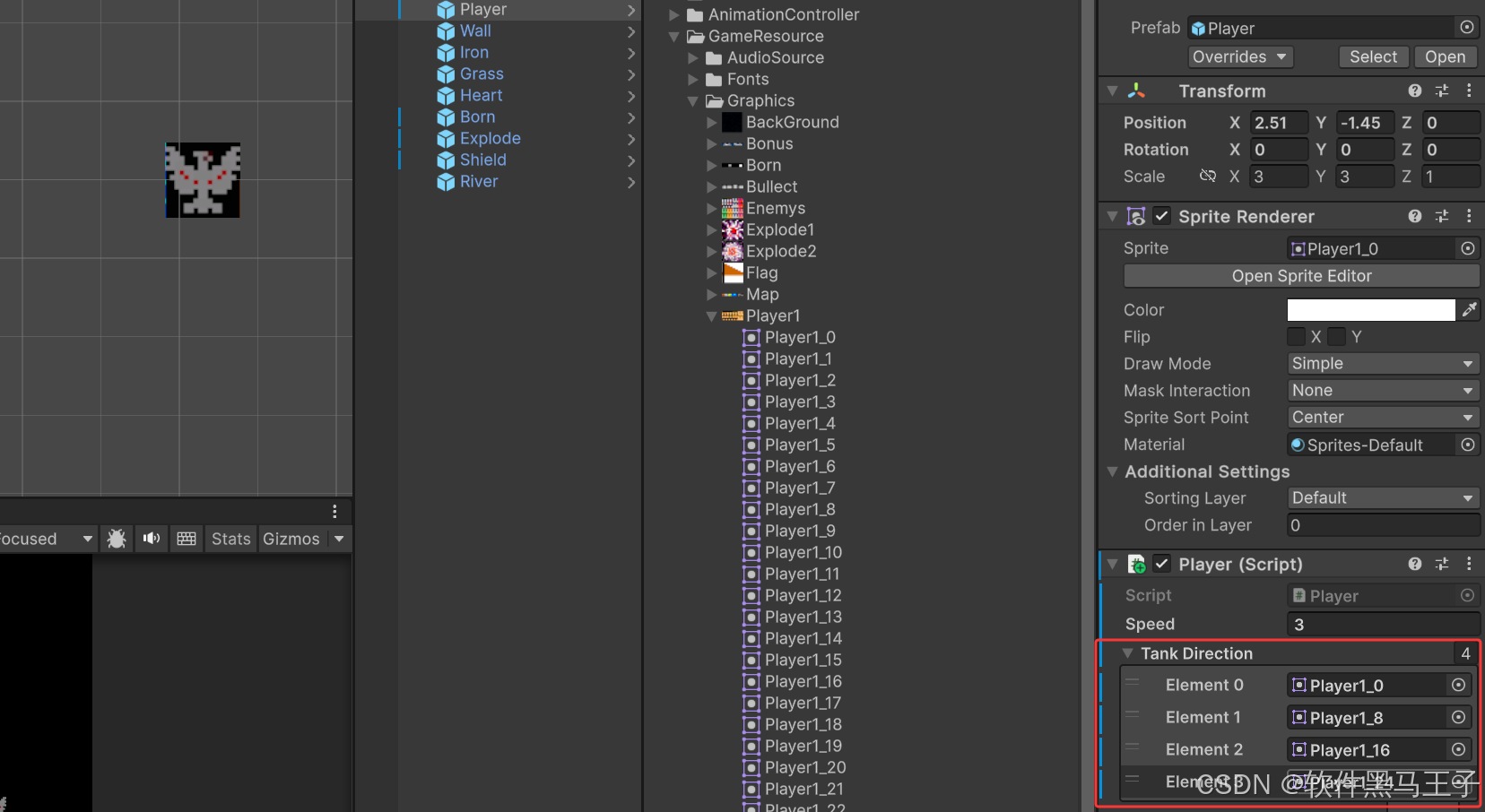Toggle the Scale constrain proportions link icon
The height and width of the screenshot is (812, 1485).
[1208, 176]
